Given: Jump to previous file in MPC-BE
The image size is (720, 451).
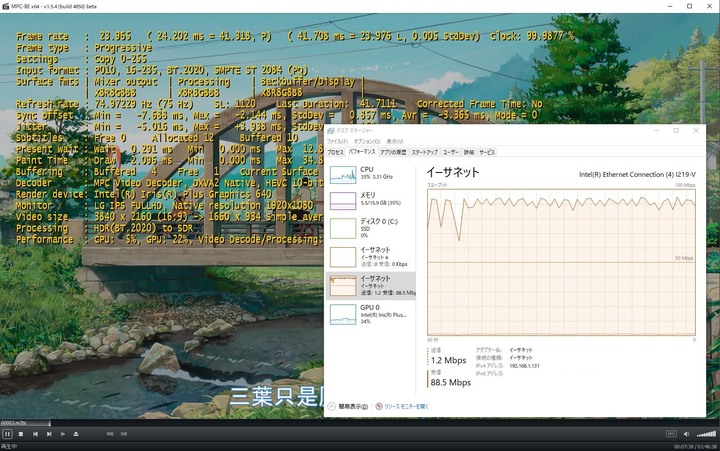Looking at the screenshot, I should (35, 434).
